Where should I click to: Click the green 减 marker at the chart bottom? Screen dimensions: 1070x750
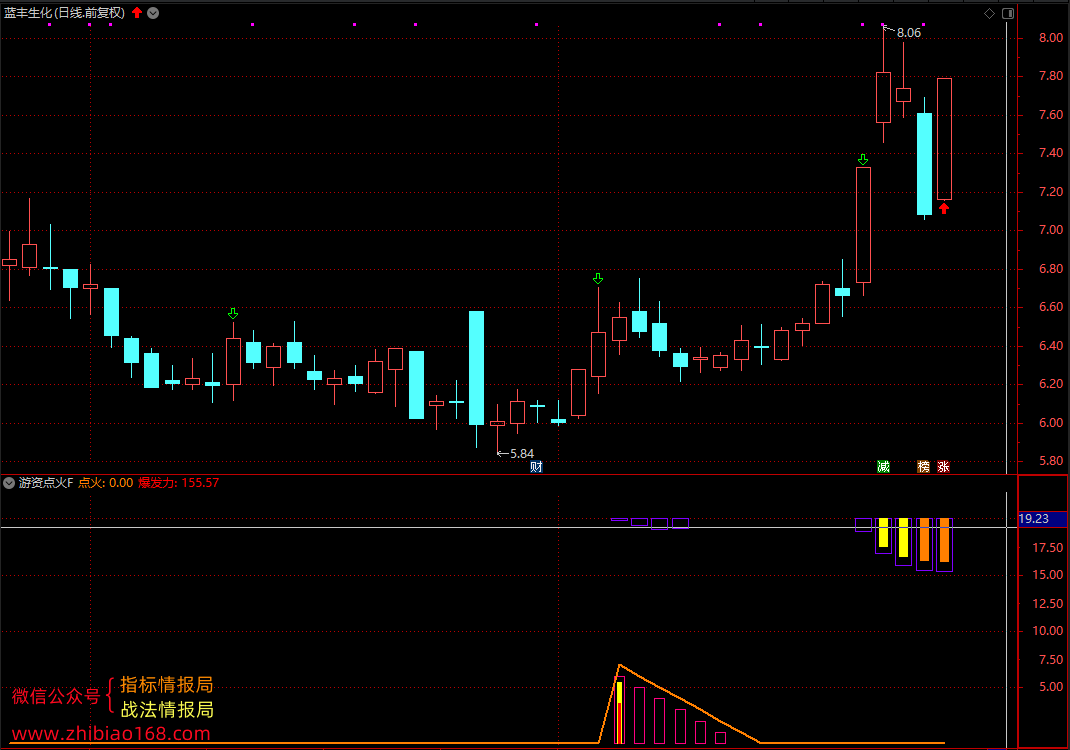pos(883,467)
